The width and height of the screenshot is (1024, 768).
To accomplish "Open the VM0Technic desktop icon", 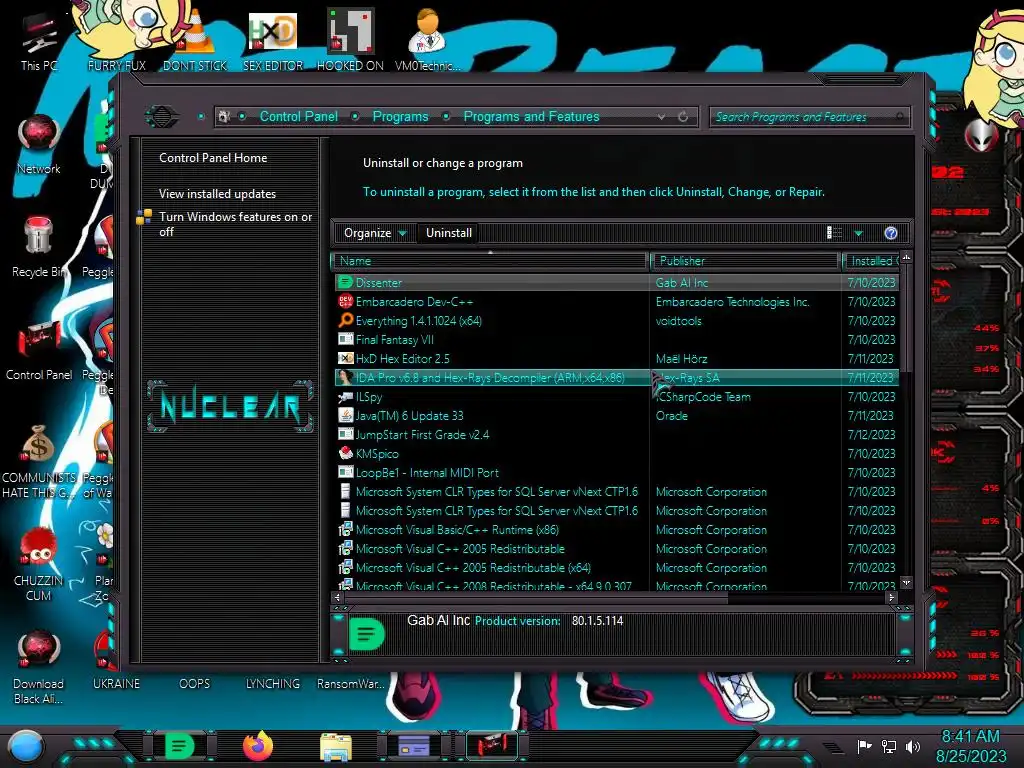I will [428, 39].
